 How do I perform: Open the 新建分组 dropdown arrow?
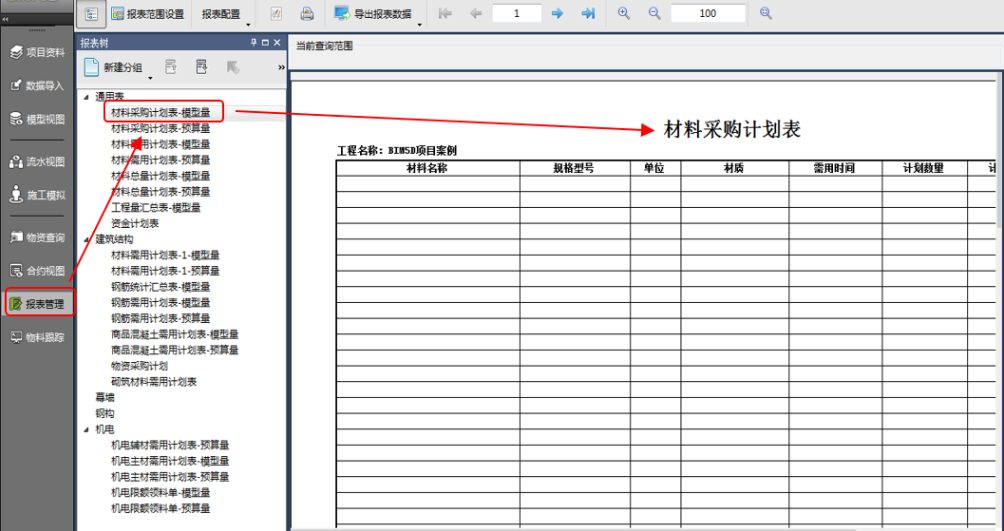[x=150, y=78]
